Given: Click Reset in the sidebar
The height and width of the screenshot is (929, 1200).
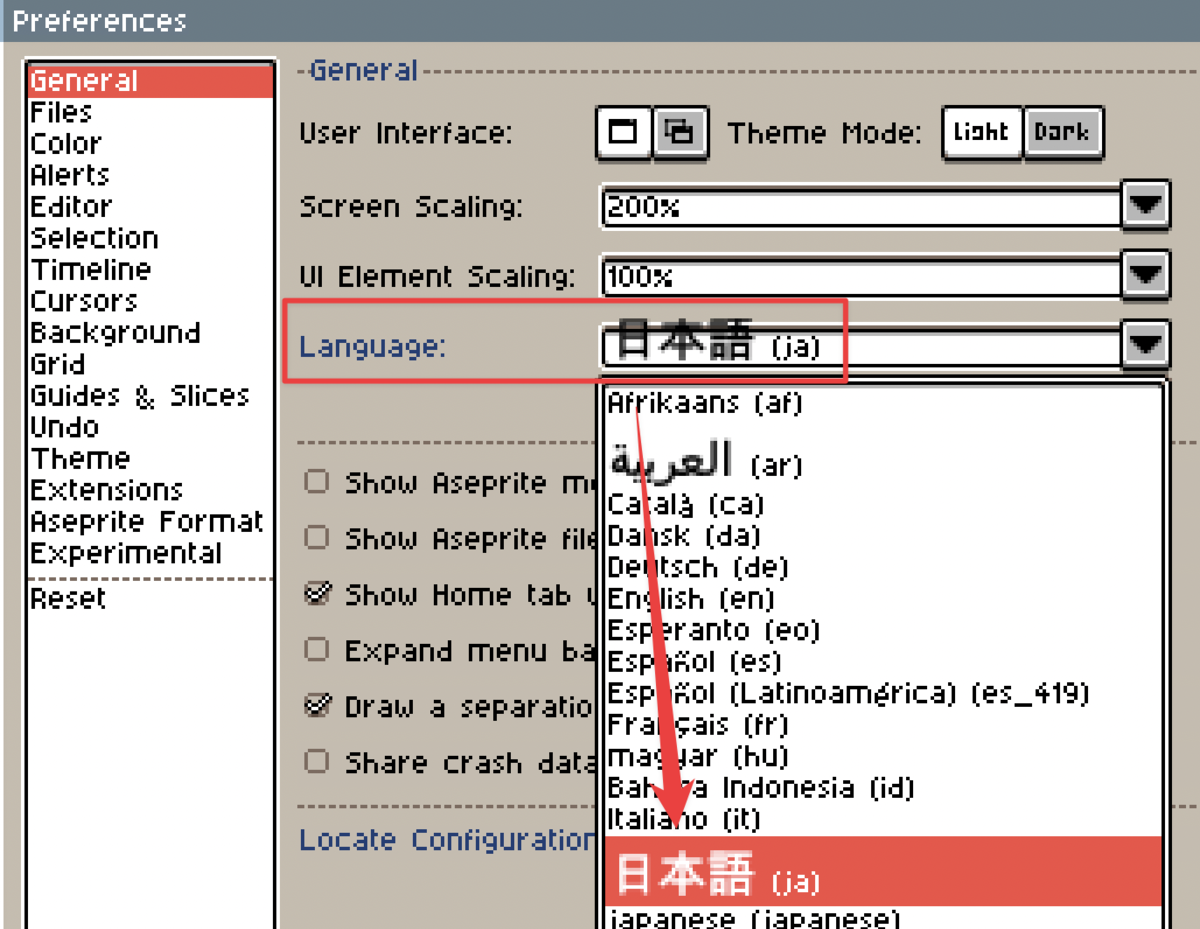Looking at the screenshot, I should click(x=150, y=599).
